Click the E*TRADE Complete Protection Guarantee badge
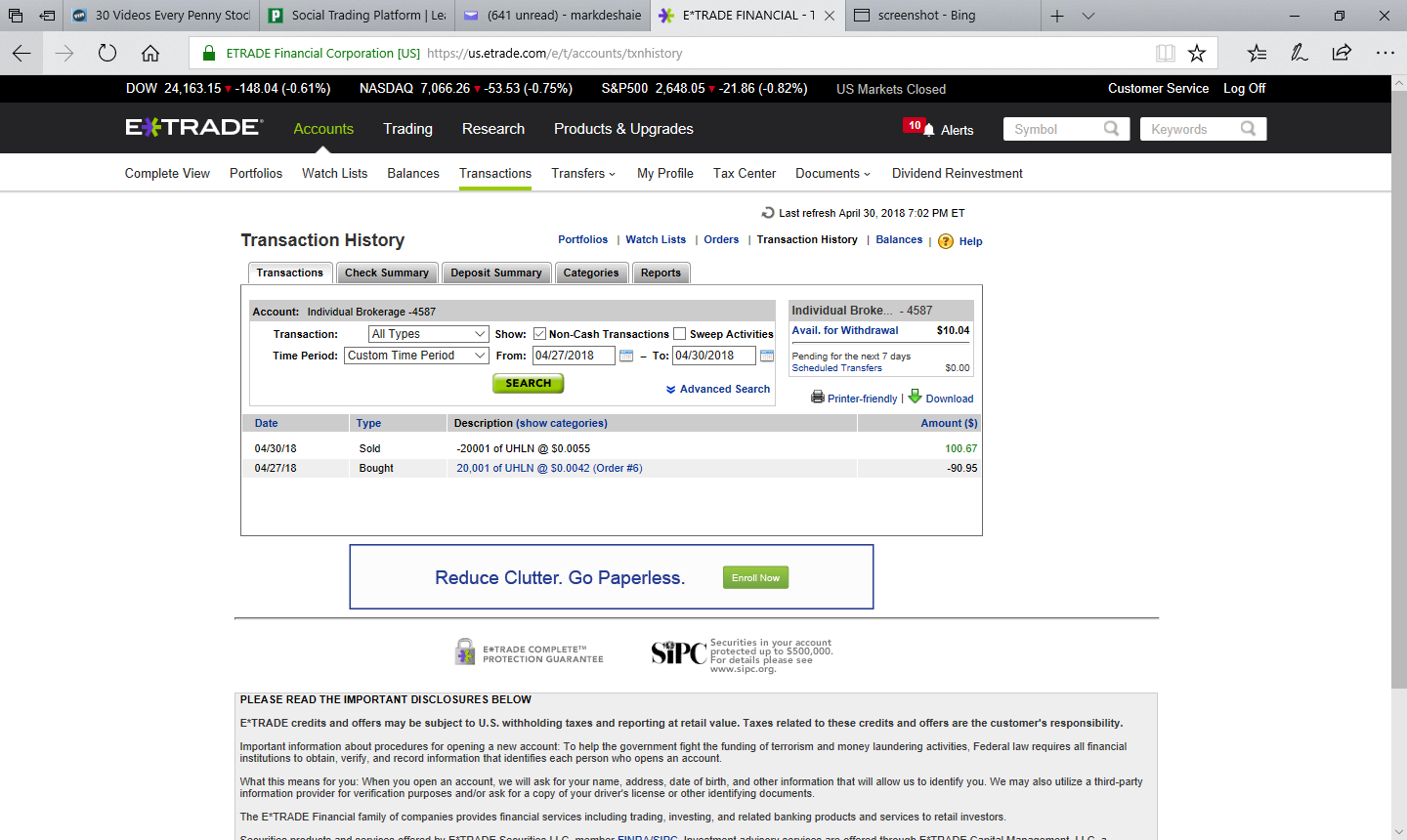 pos(529,652)
